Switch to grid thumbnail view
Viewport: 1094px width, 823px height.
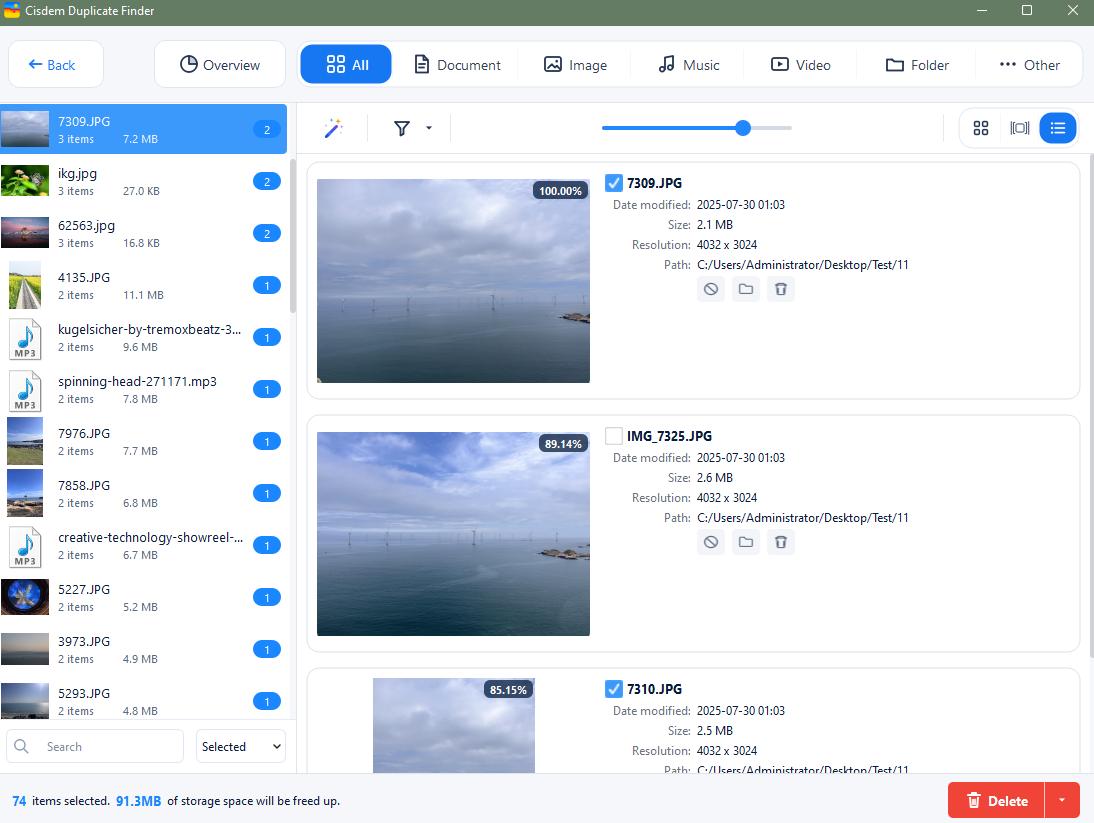(981, 128)
